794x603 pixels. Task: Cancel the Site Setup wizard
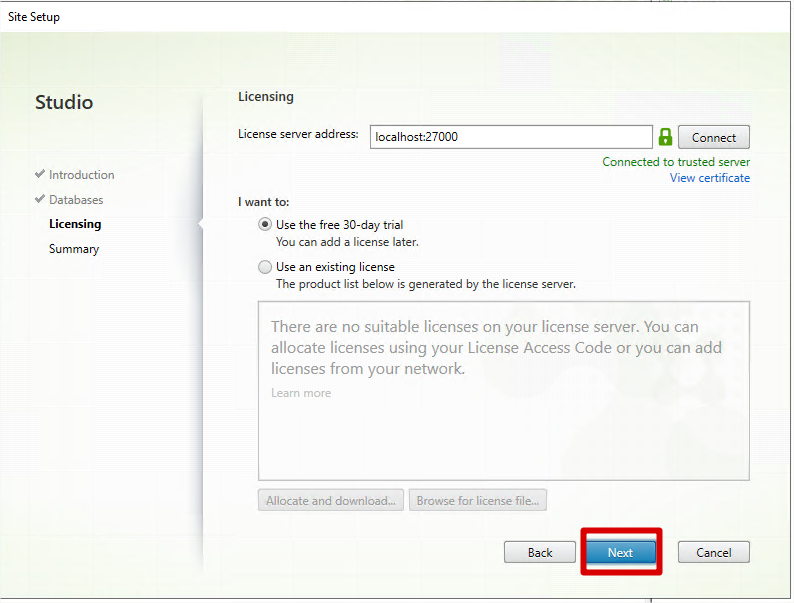pyautogui.click(x=713, y=552)
